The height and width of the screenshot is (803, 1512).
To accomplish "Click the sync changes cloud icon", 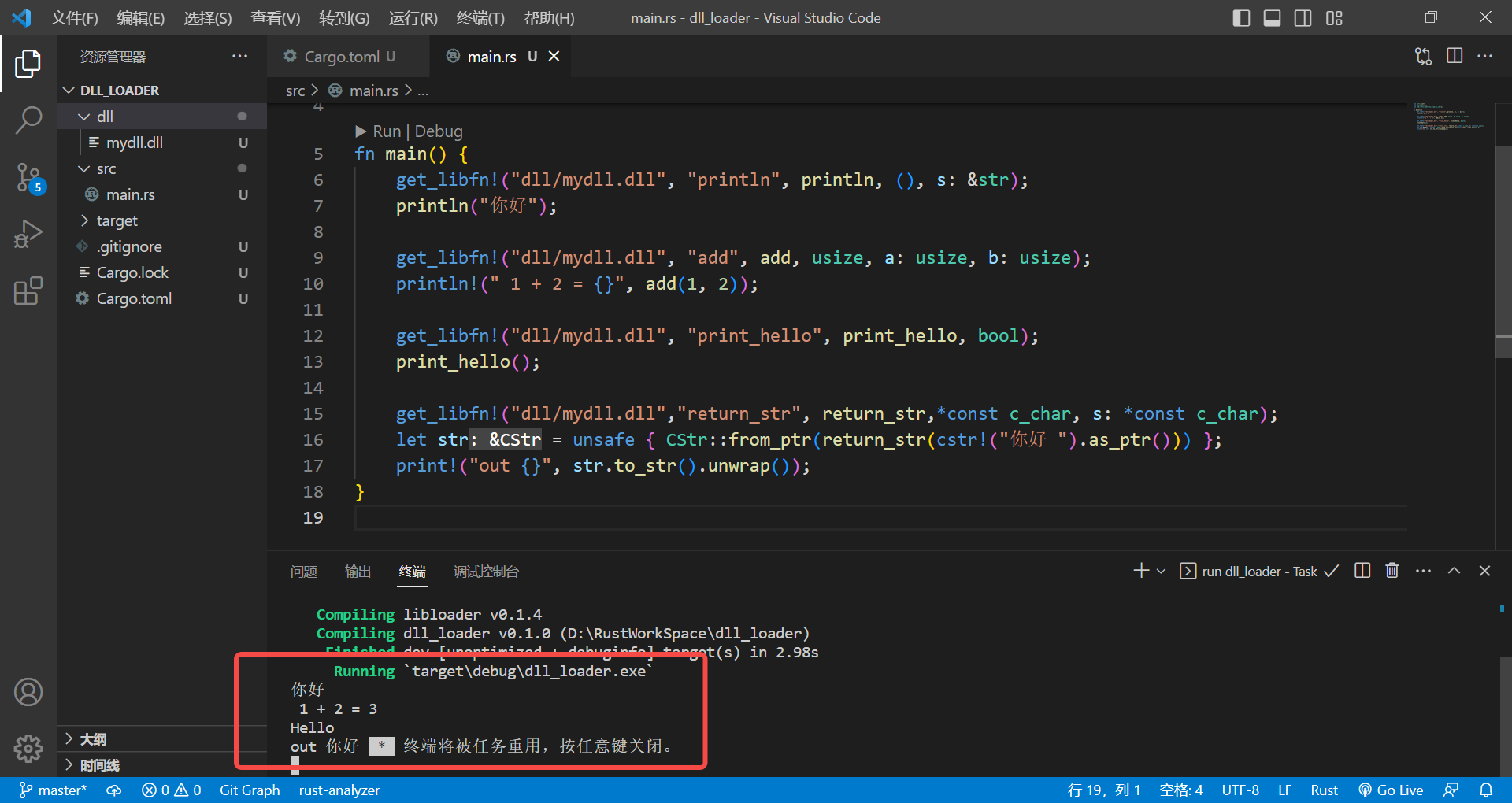I will coord(114,790).
